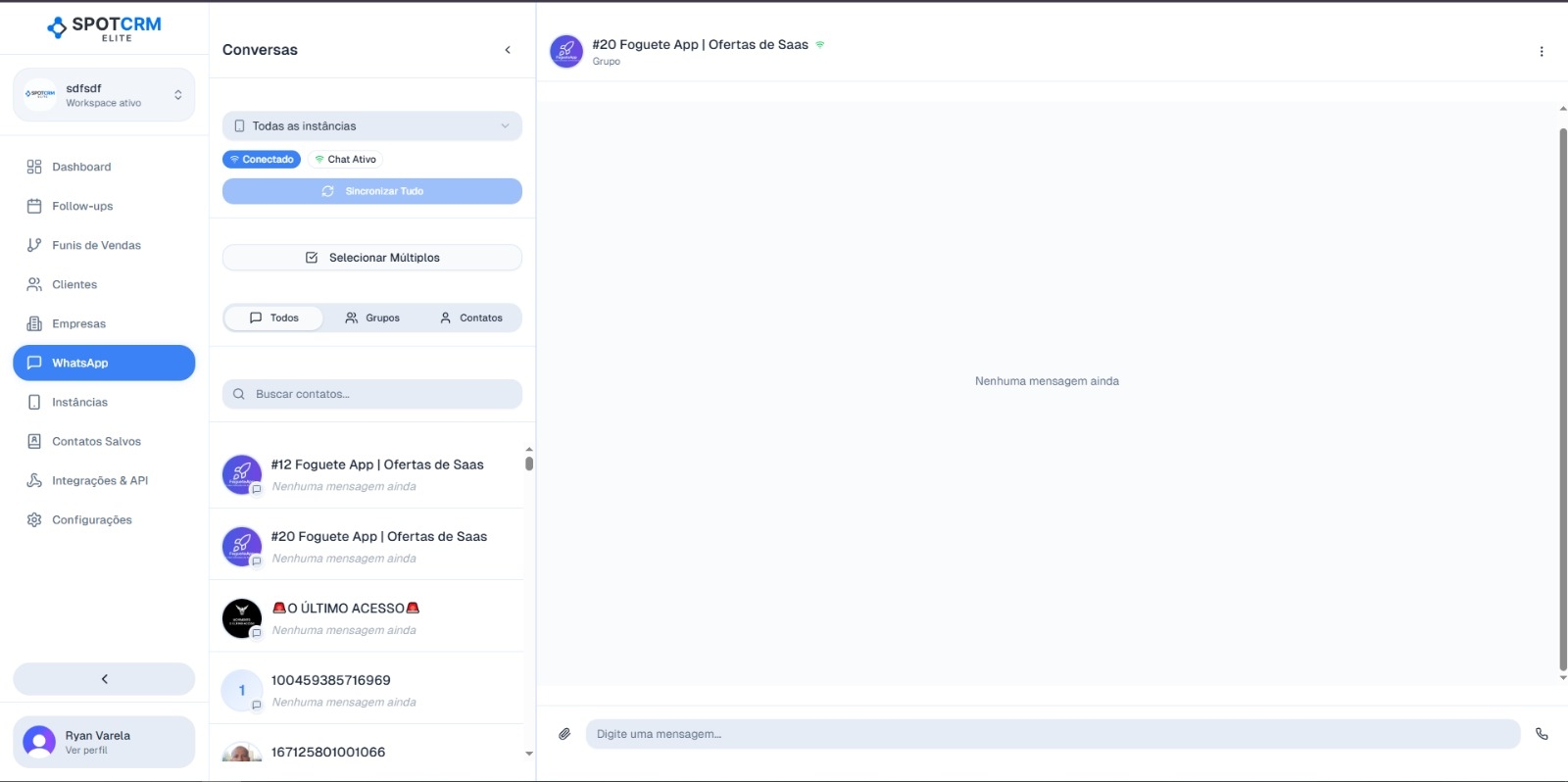Switch to the Grupos tab
The height and width of the screenshot is (782, 1568).
point(372,318)
